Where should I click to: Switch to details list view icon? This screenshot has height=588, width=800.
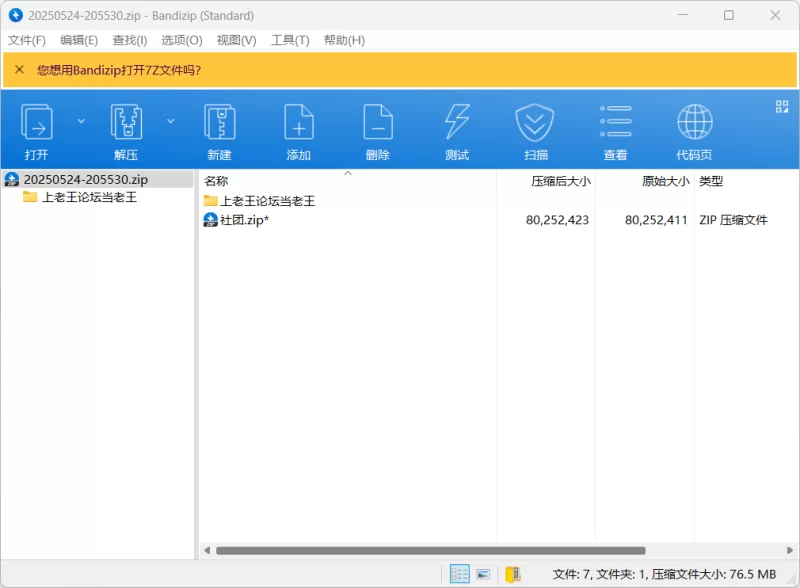(x=459, y=574)
